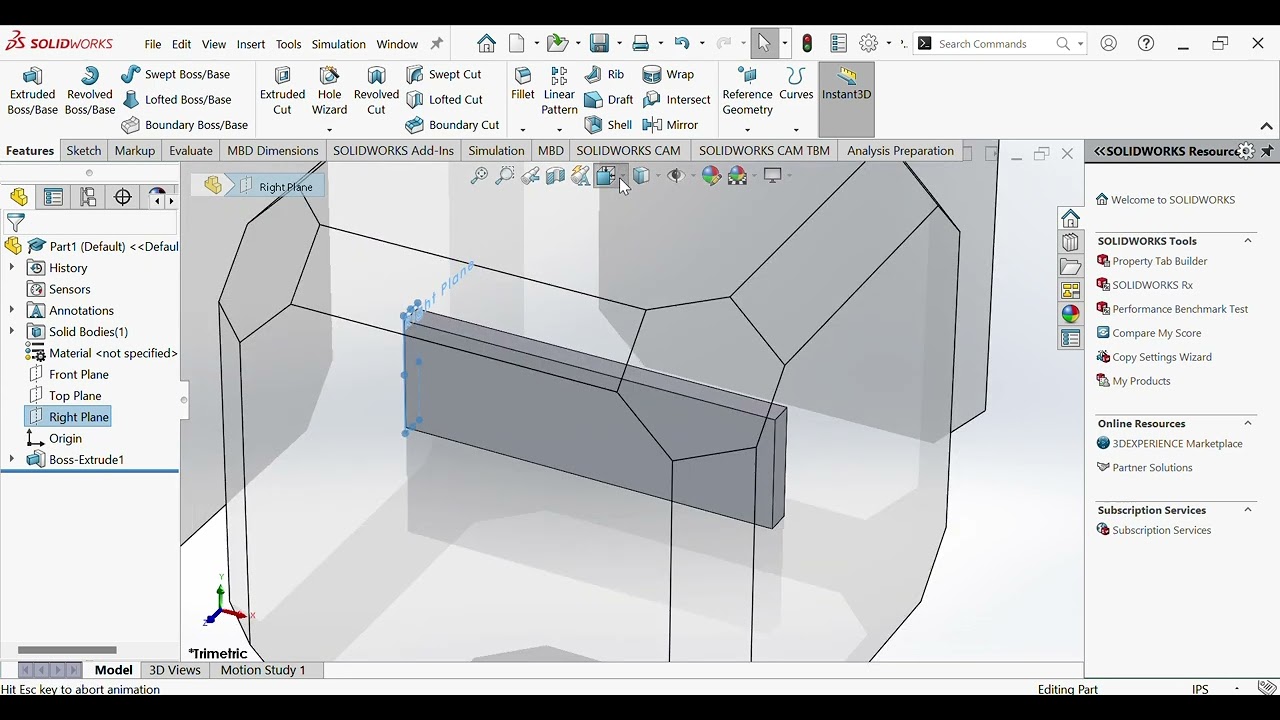
Task: Click Zoom to Area icon
Action: coord(505,176)
